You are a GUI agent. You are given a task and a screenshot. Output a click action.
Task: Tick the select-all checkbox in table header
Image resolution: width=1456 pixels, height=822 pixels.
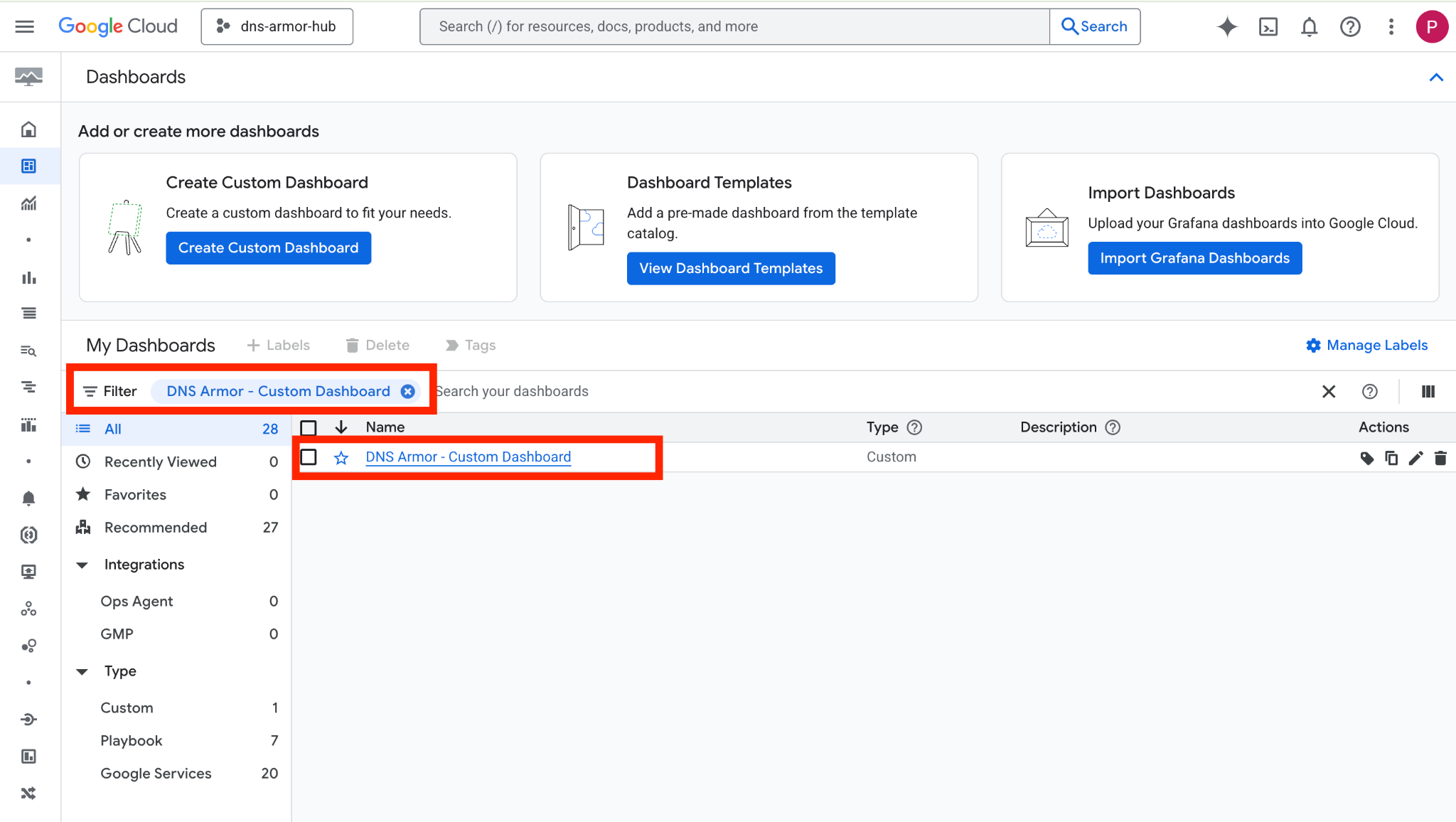pos(309,427)
